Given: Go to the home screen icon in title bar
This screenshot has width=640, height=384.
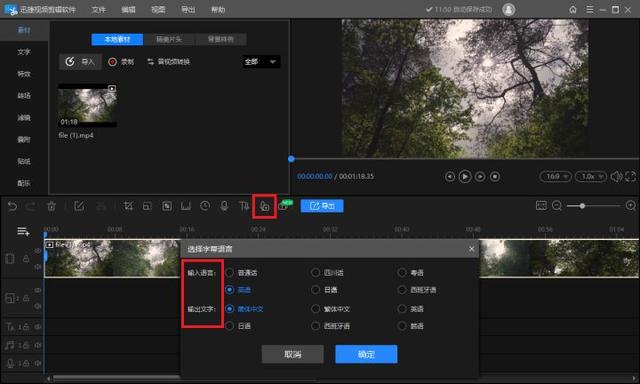Looking at the screenshot, I should coord(573,9).
